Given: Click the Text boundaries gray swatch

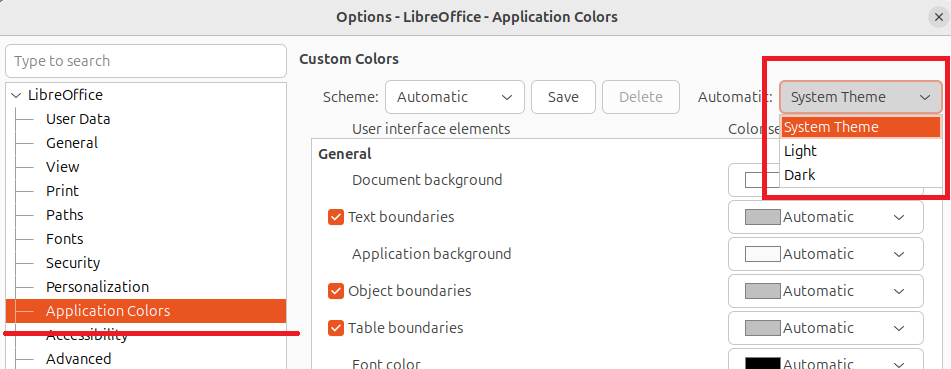Looking at the screenshot, I should tap(762, 217).
